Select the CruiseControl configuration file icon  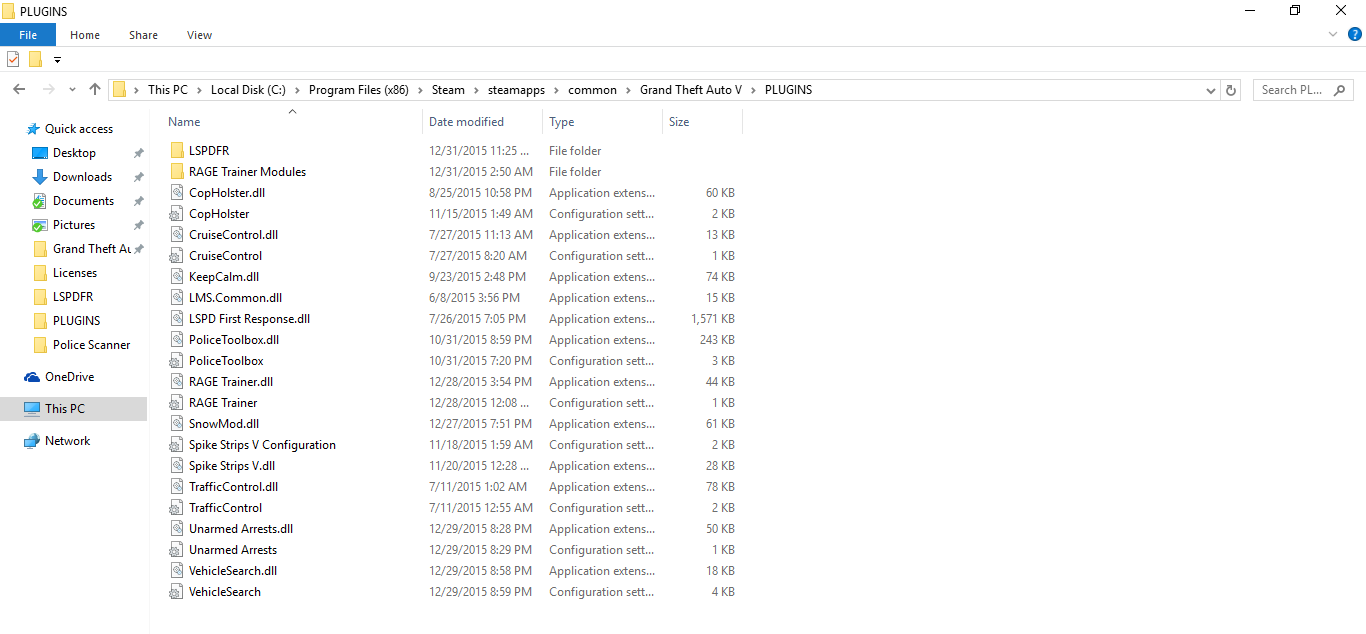point(177,256)
